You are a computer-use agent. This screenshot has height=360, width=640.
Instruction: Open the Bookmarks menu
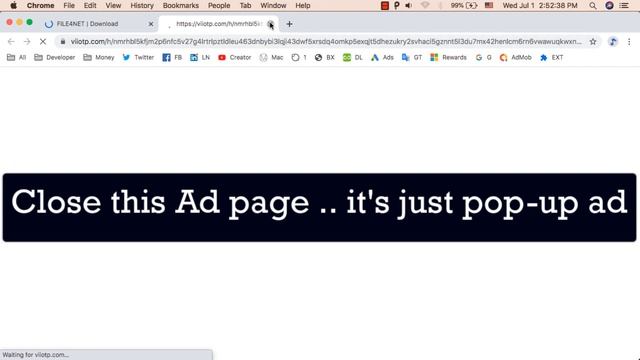pos(180,6)
